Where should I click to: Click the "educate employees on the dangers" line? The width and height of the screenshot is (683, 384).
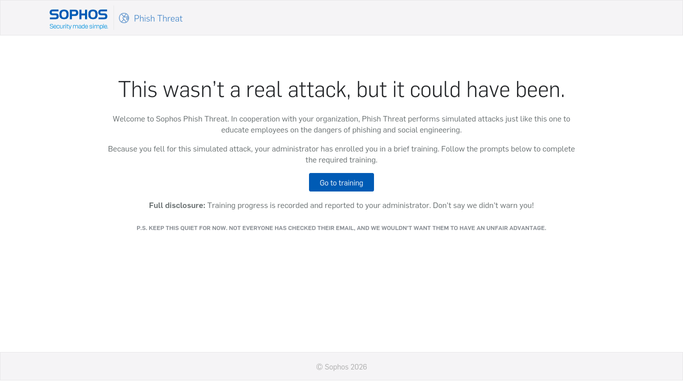(341, 130)
